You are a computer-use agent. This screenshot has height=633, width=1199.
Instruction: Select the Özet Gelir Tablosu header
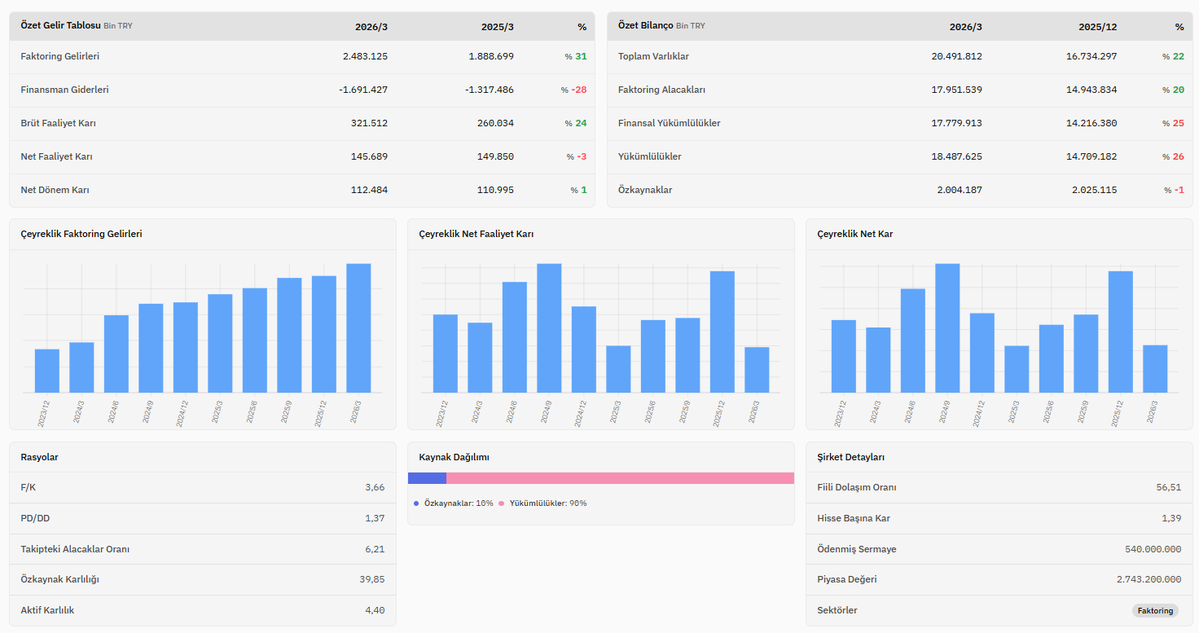coord(60,25)
